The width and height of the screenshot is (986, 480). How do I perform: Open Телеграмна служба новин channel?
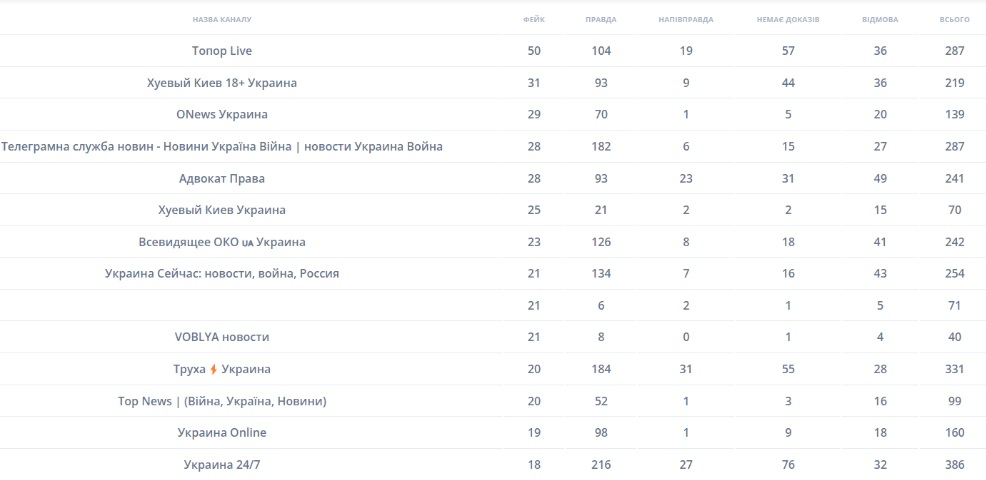click(x=222, y=147)
